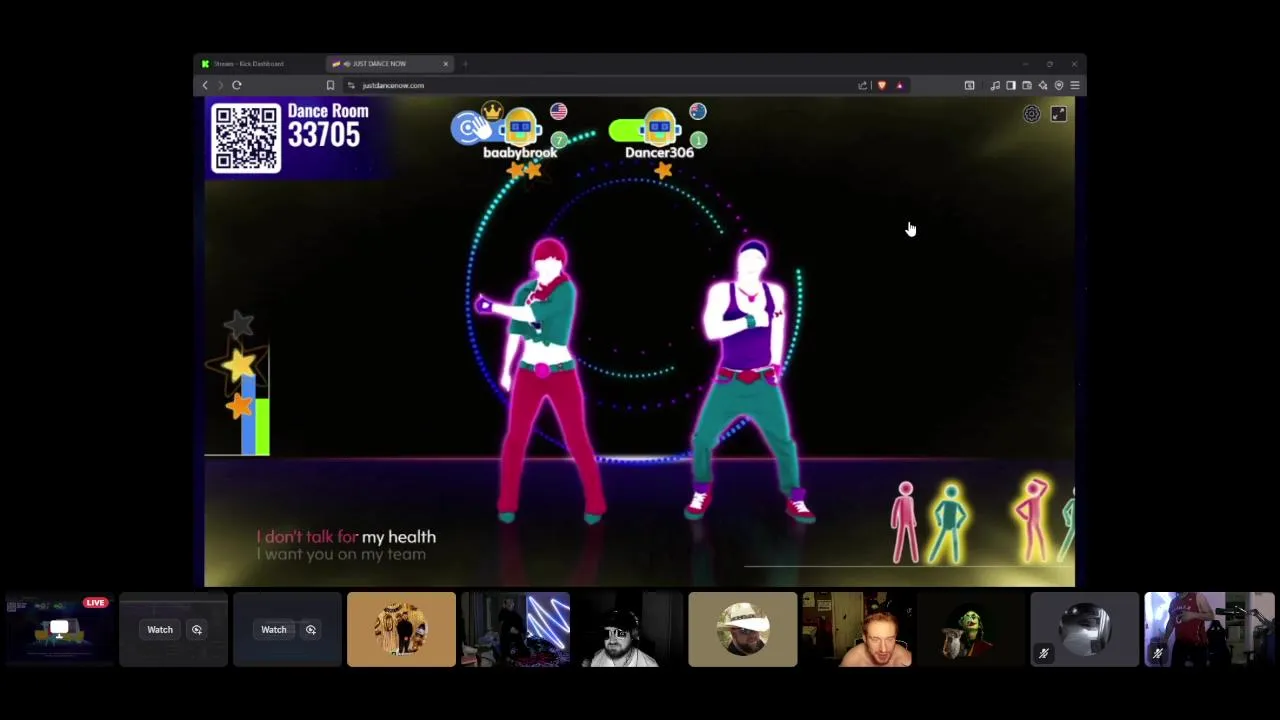Open the Brave Shields lion icon
This screenshot has width=1280, height=720.
point(881,85)
